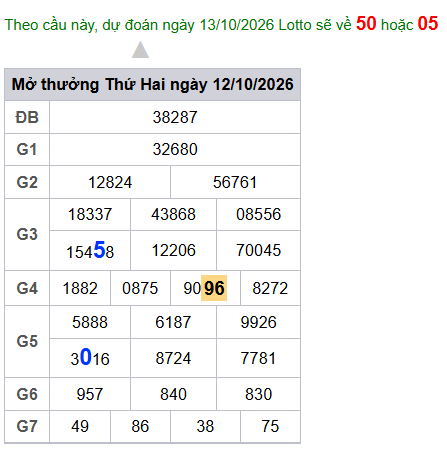
Task: Click G3 number 12206
Action: [173, 251]
